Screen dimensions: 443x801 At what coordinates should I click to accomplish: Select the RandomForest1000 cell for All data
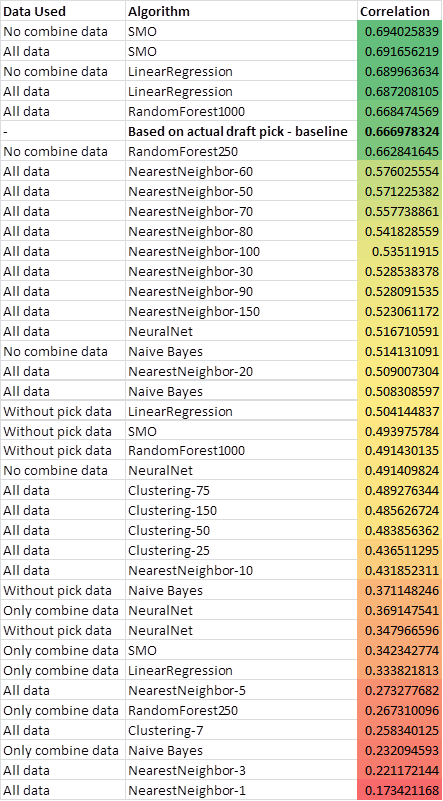(241, 111)
